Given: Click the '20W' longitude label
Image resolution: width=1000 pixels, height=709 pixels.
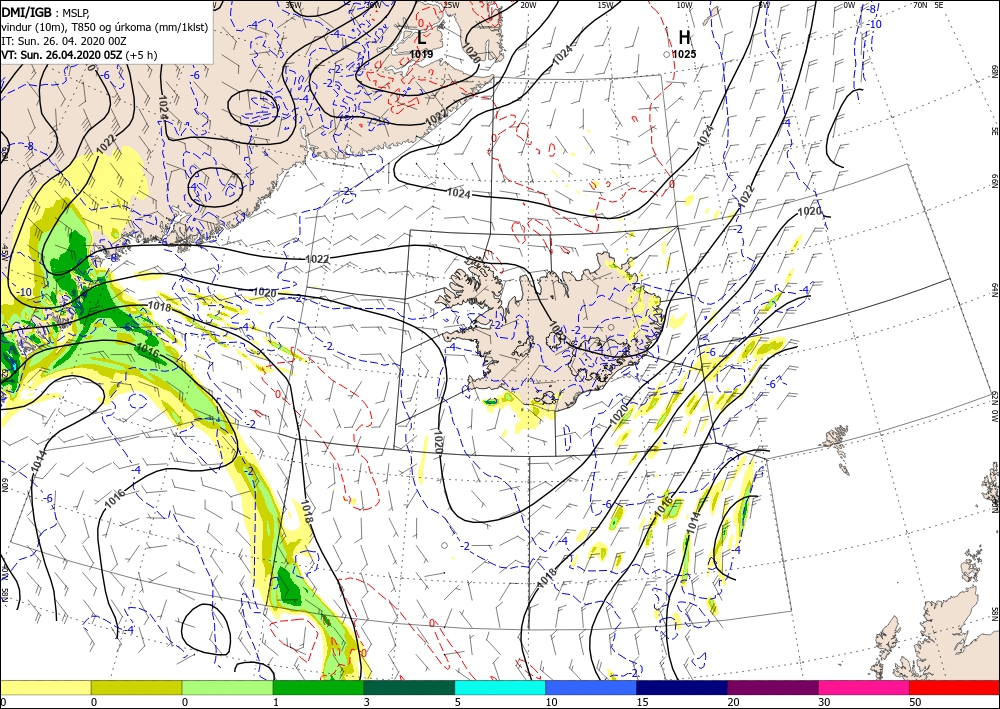Looking at the screenshot, I should (x=528, y=5).
